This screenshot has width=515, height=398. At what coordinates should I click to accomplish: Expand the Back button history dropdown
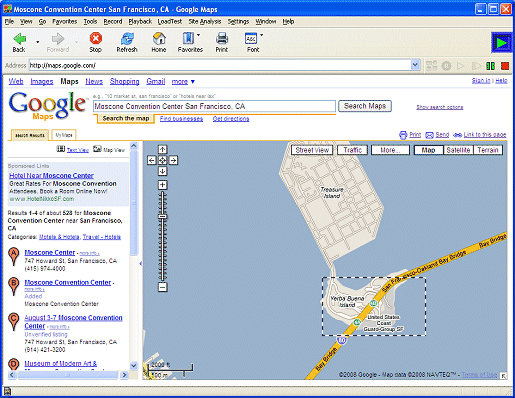[x=37, y=42]
